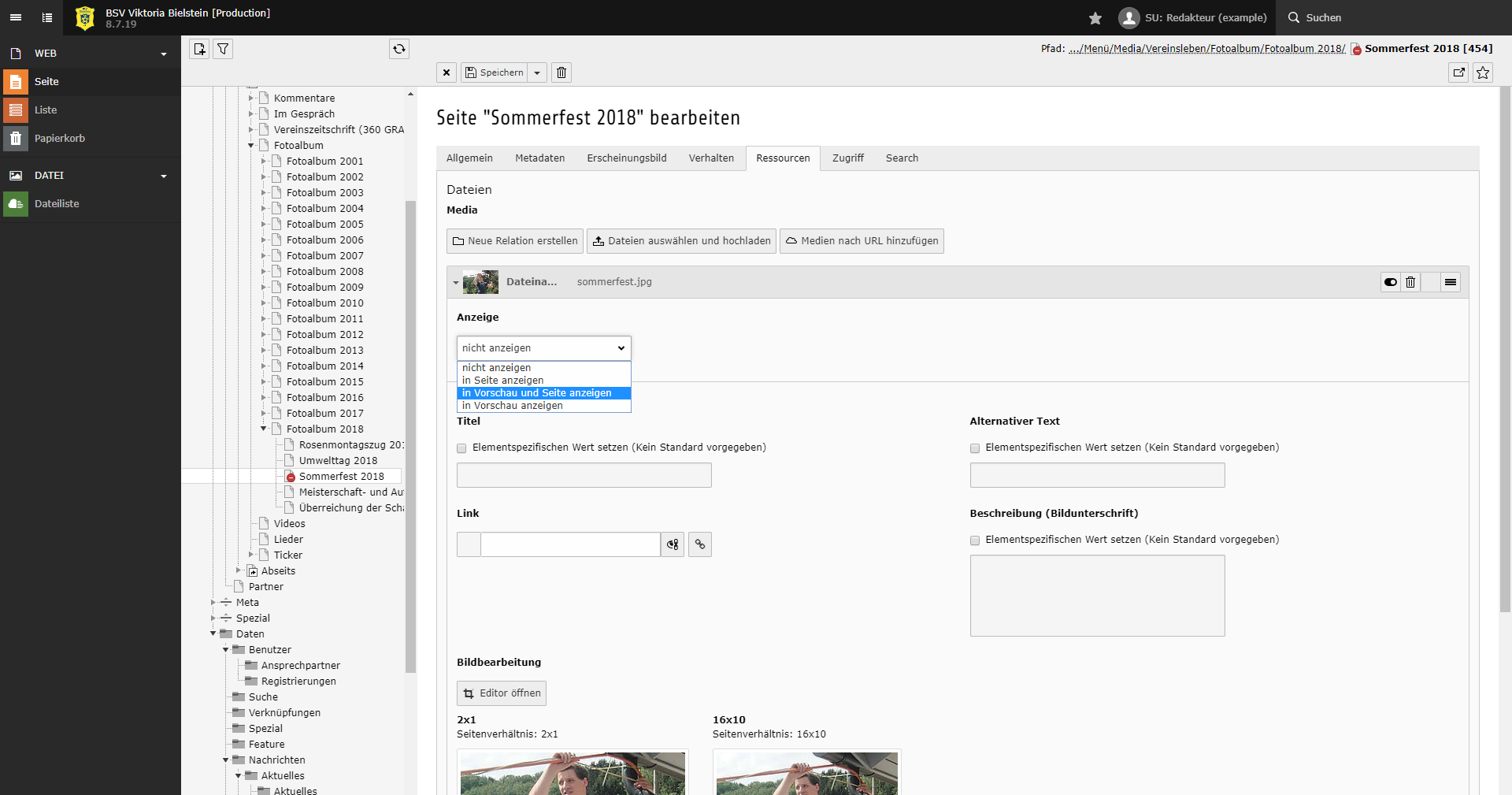Toggle visibility of the sommerfest.jpg relation
Screen dimensions: 1512x795
[1391, 282]
